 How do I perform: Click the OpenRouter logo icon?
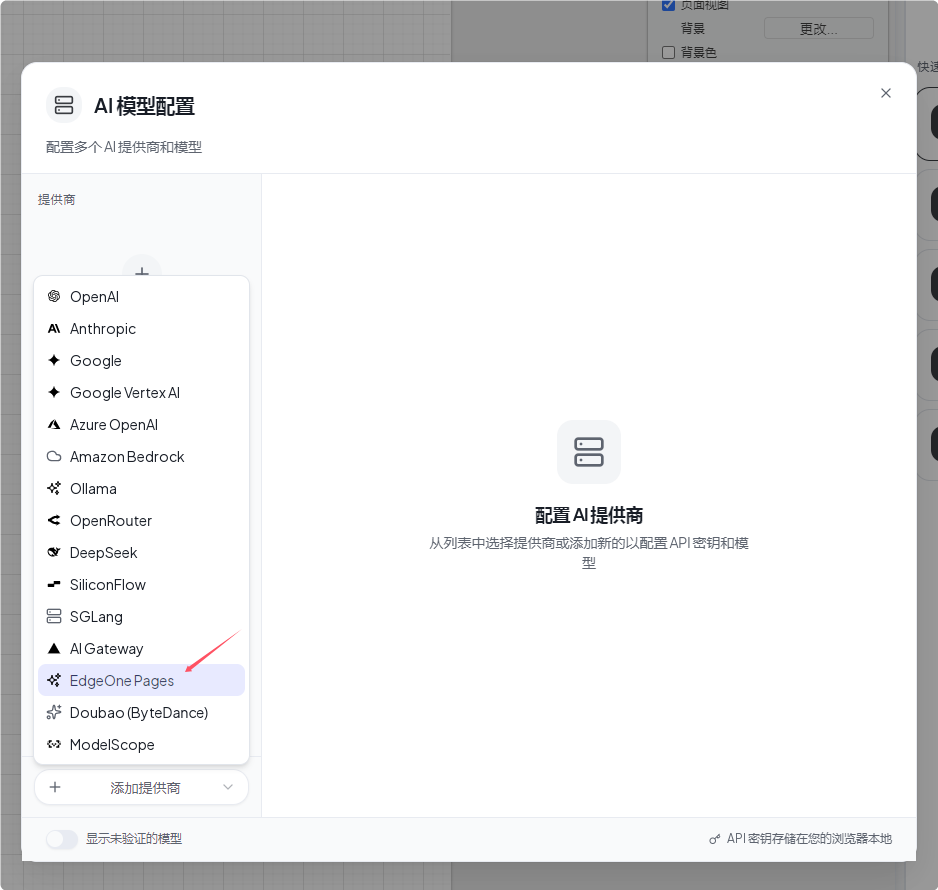(54, 520)
